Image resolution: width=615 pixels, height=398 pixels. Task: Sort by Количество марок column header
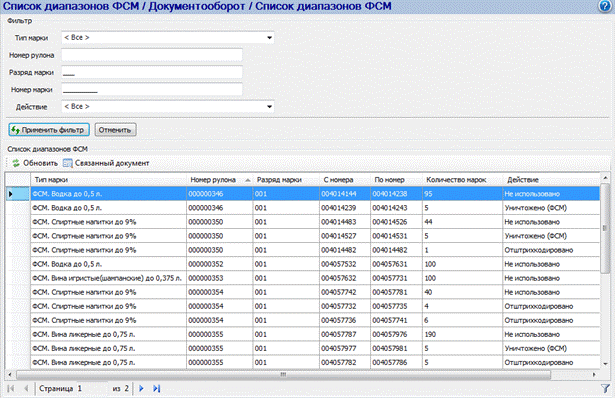coord(462,180)
